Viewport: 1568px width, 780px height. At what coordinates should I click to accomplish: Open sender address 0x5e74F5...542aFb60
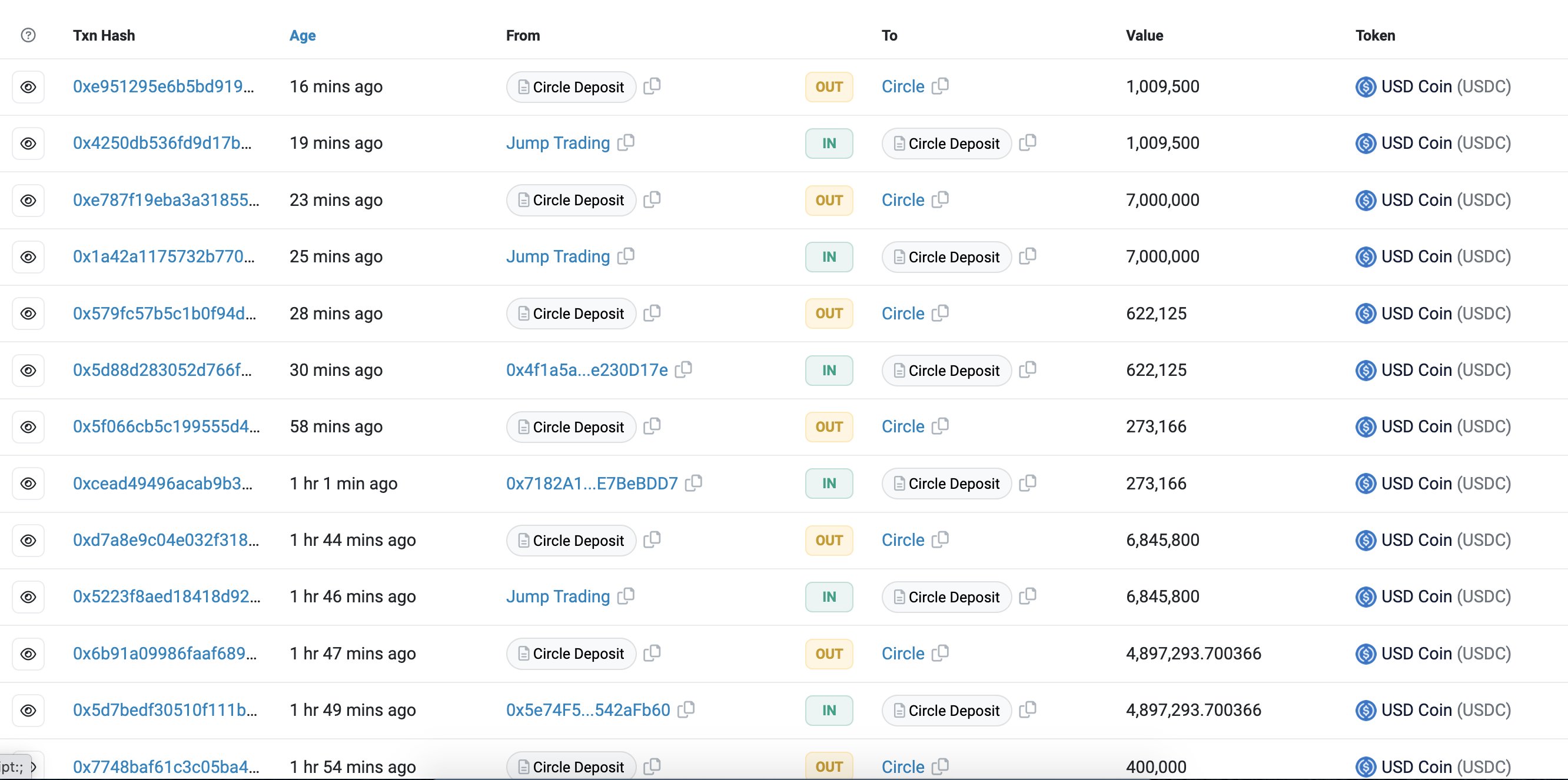[x=588, y=710]
